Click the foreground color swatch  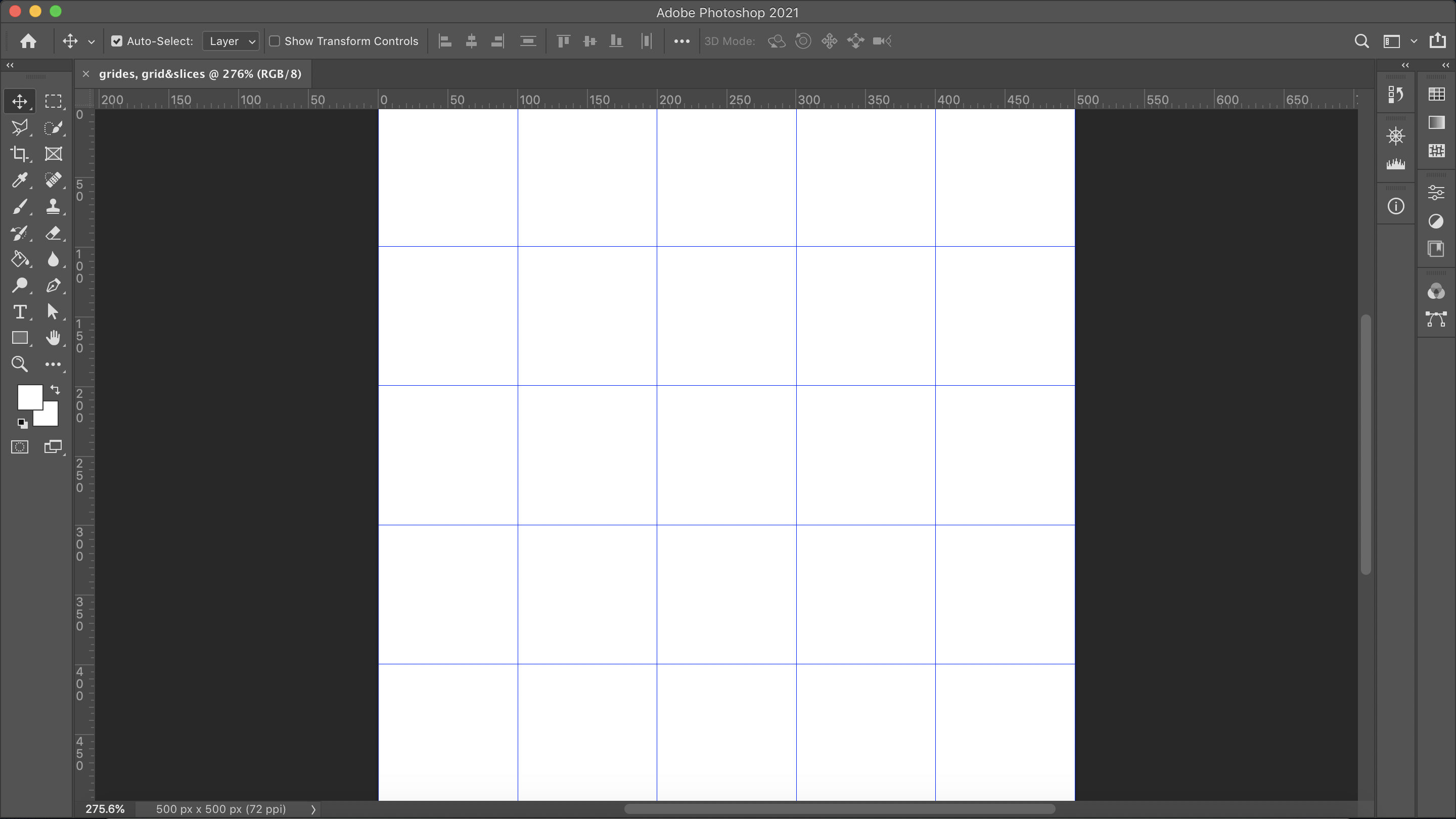click(29, 396)
